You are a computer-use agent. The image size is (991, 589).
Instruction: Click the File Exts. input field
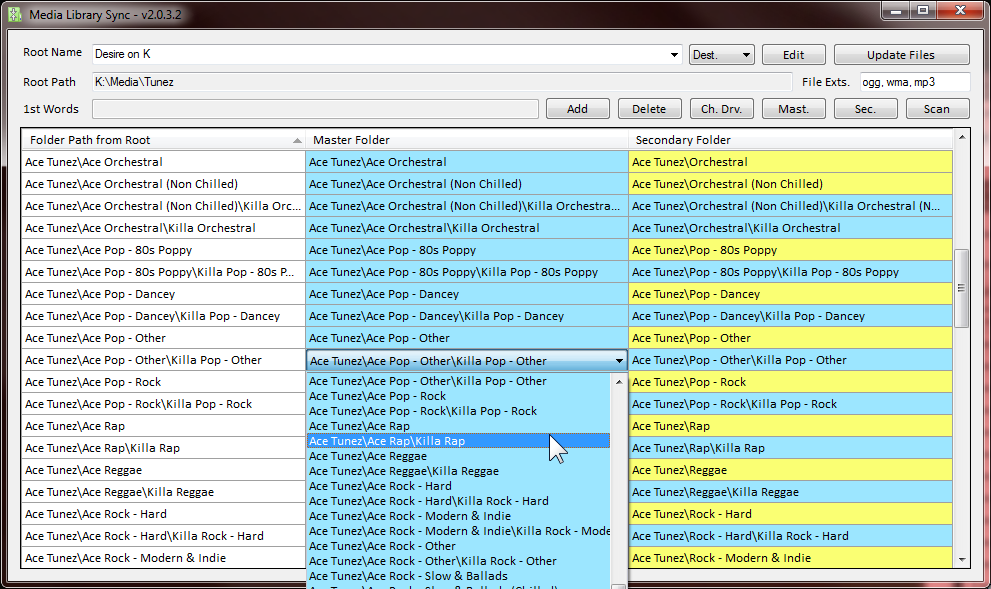tap(915, 82)
